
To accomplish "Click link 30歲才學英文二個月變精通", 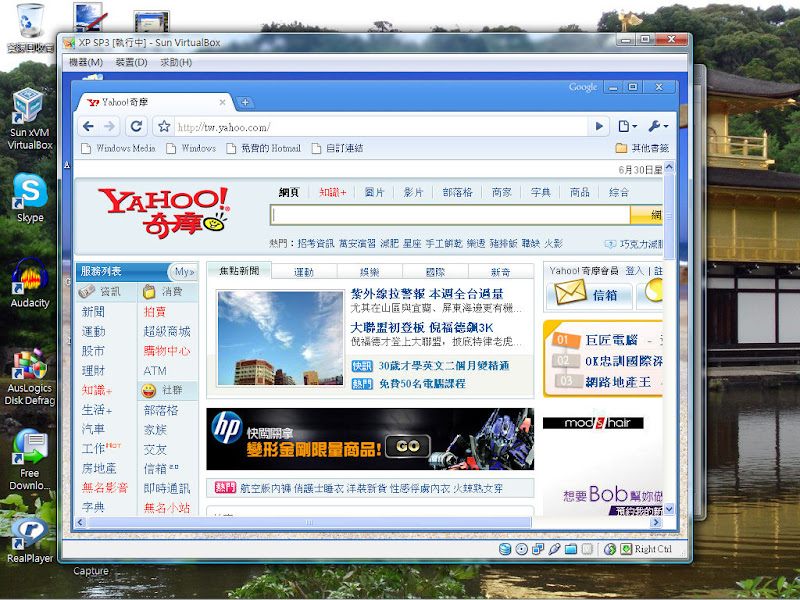I will point(444,366).
